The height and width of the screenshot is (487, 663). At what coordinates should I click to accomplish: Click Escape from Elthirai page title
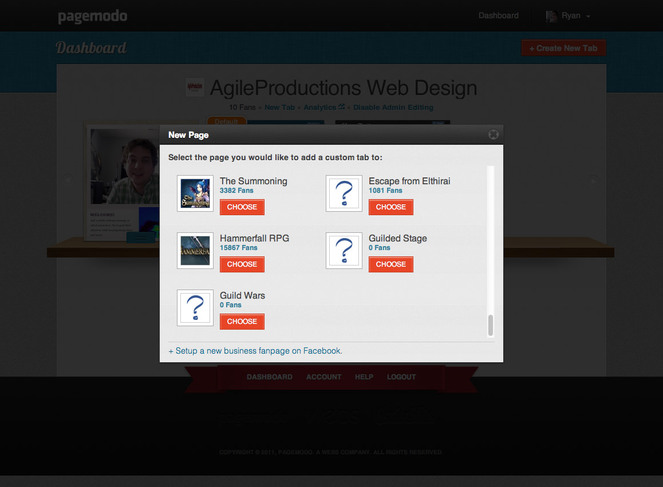(409, 181)
